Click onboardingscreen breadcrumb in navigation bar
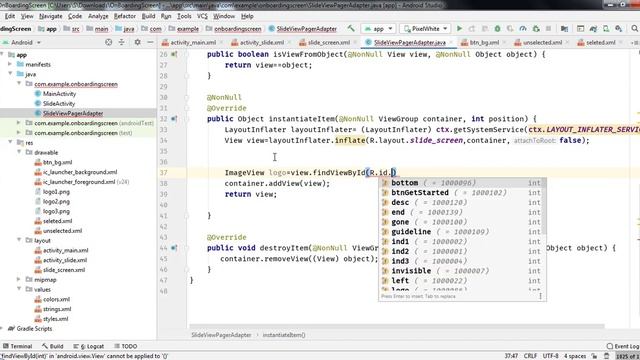Image resolution: width=640 pixels, height=360 pixels. 238,29
